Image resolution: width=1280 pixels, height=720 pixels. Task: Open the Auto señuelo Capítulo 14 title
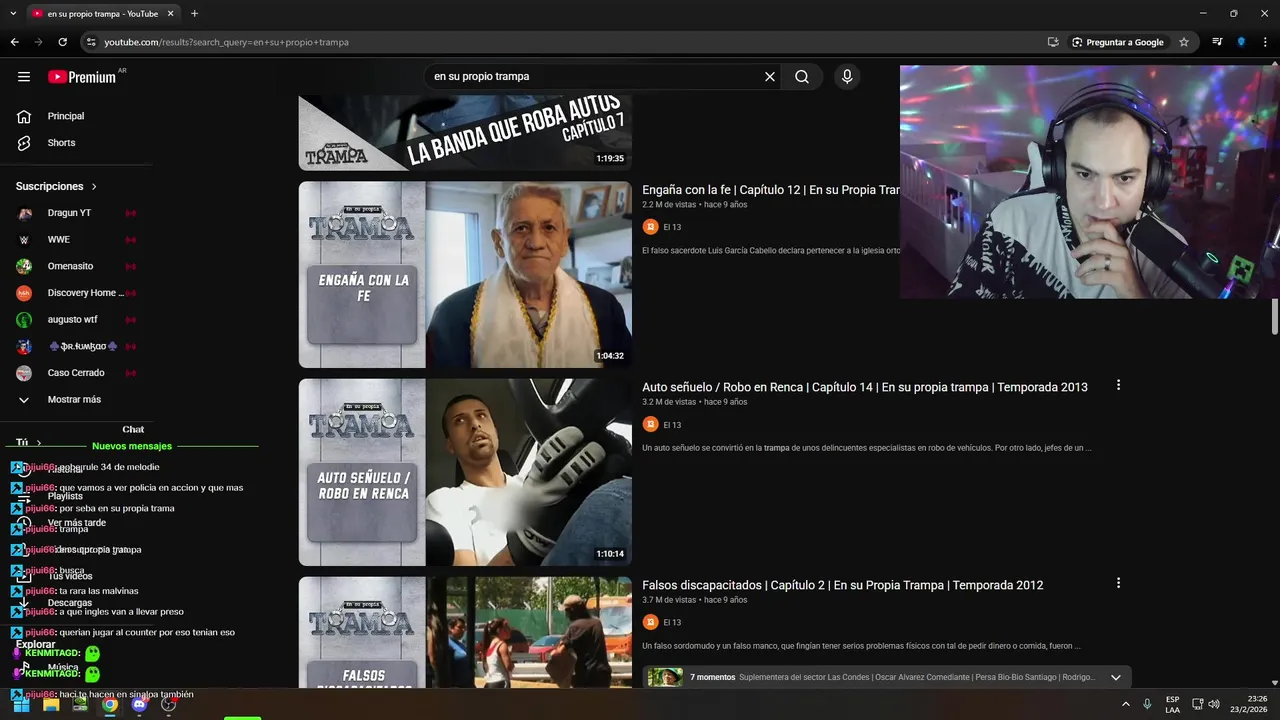point(865,387)
